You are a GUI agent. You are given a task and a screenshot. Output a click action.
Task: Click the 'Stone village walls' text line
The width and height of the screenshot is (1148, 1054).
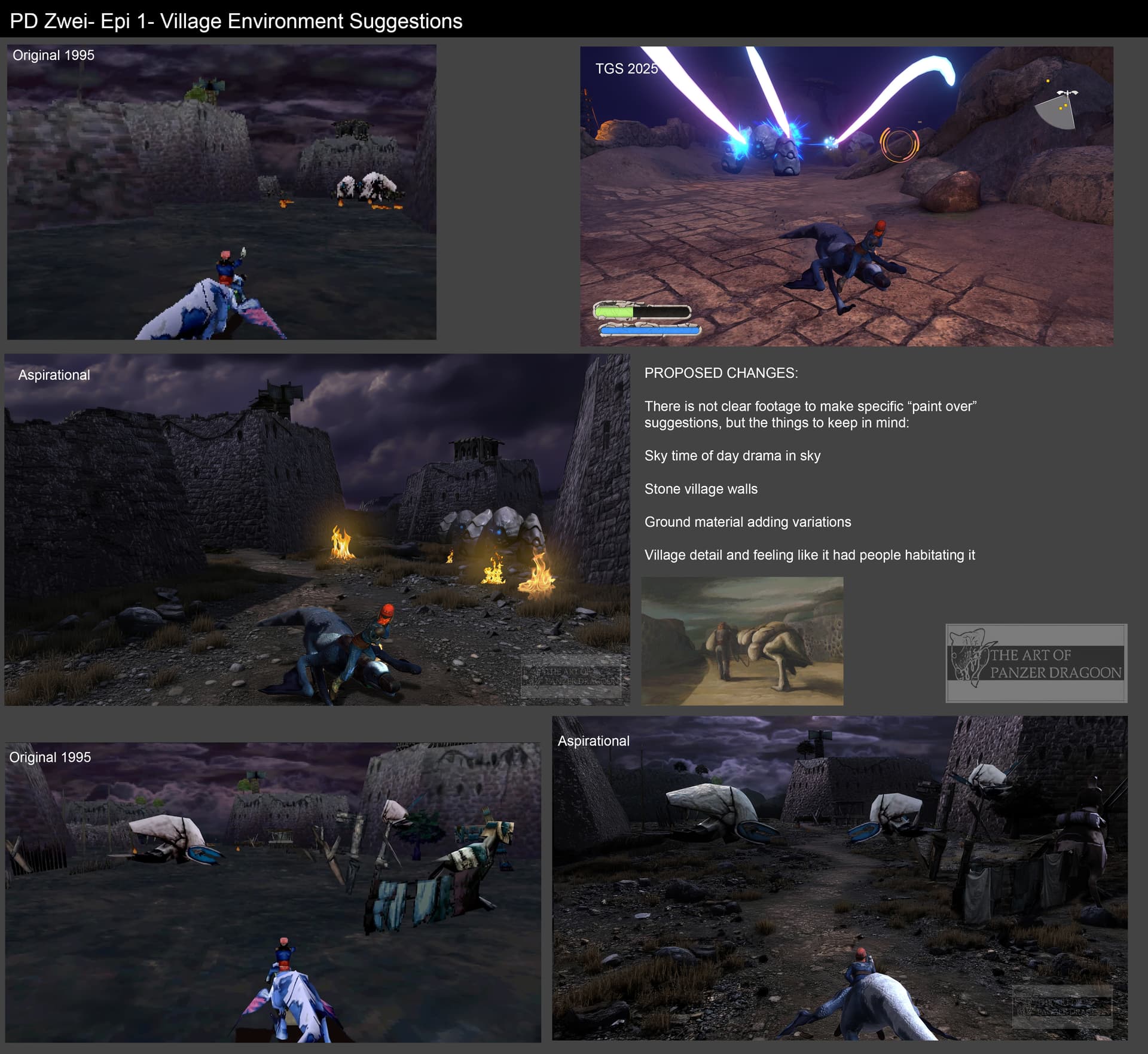tap(701, 489)
